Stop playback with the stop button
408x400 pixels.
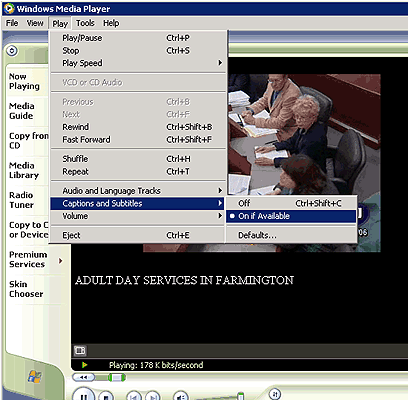coord(106,396)
